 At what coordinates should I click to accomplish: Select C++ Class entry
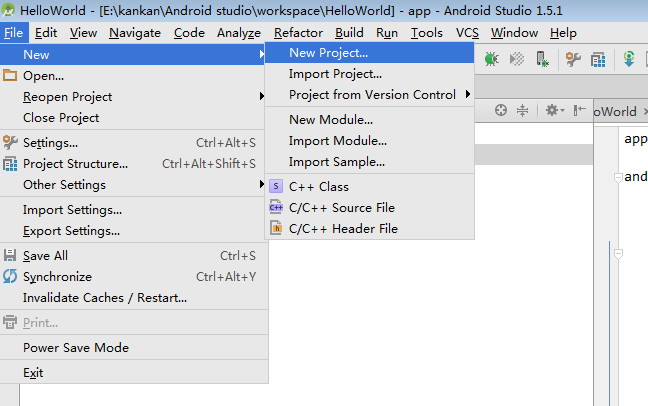pos(369,186)
